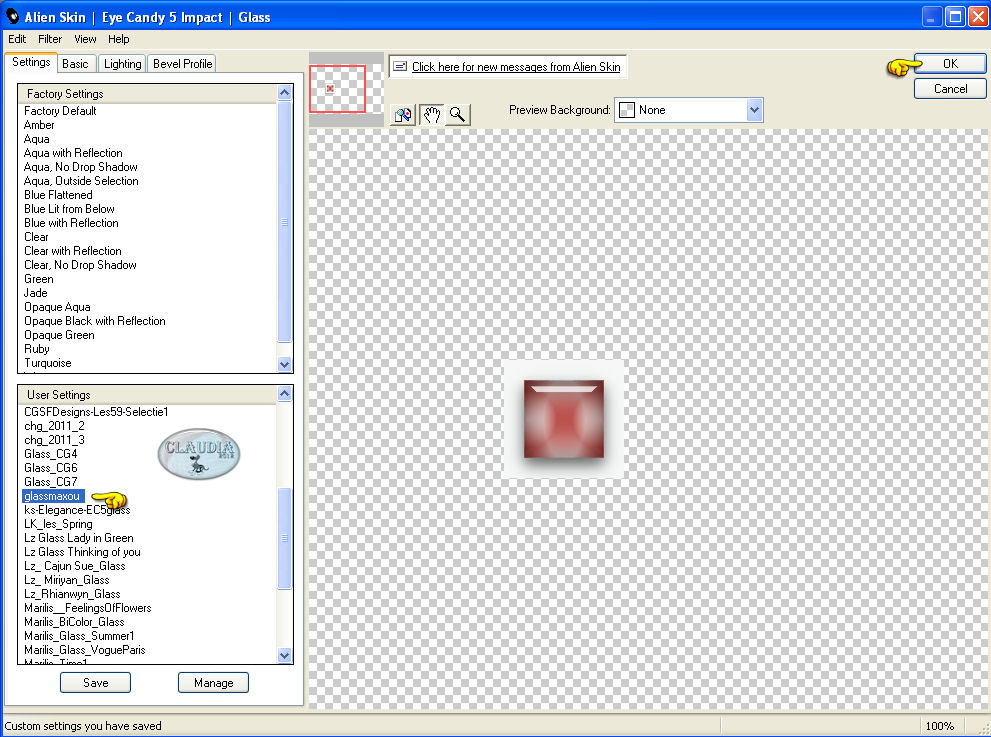Click the OK button

point(950,64)
